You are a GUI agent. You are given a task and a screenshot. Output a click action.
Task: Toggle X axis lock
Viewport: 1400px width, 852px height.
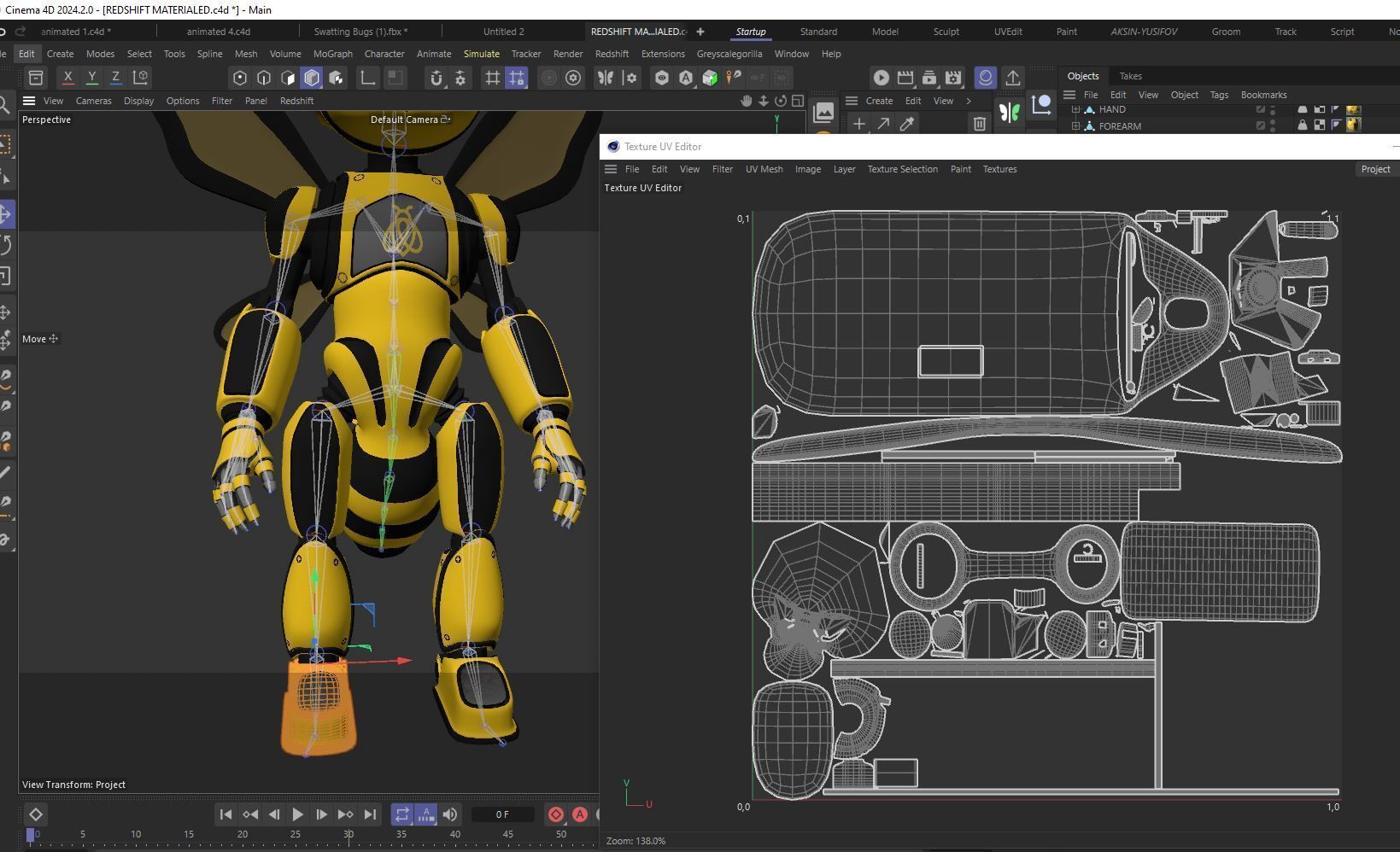68,78
